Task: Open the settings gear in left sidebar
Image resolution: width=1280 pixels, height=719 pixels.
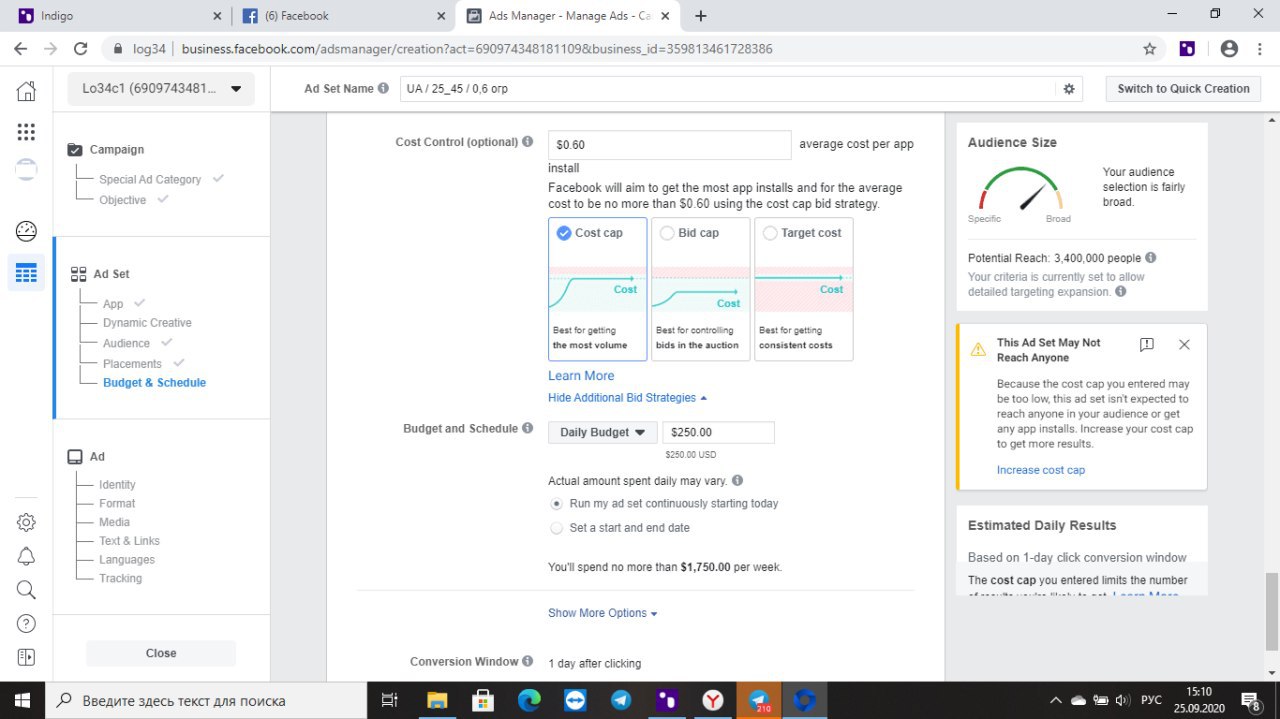Action: pyautogui.click(x=26, y=522)
